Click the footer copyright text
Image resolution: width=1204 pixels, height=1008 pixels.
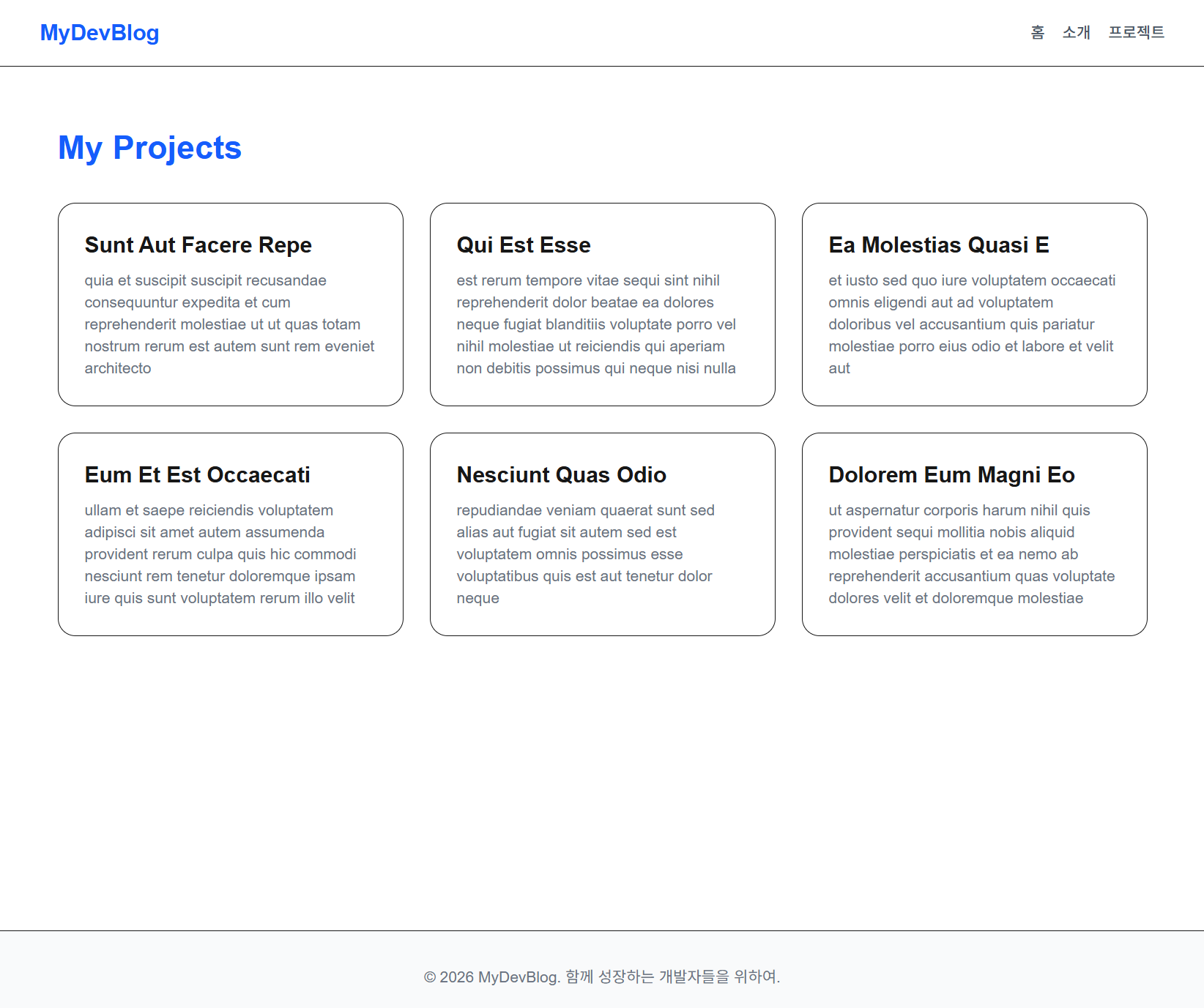point(602,977)
